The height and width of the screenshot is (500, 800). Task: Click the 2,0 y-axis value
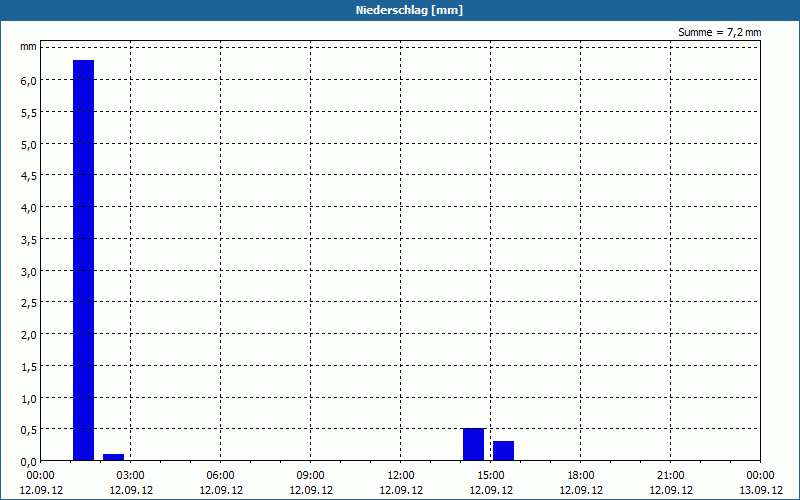29,335
